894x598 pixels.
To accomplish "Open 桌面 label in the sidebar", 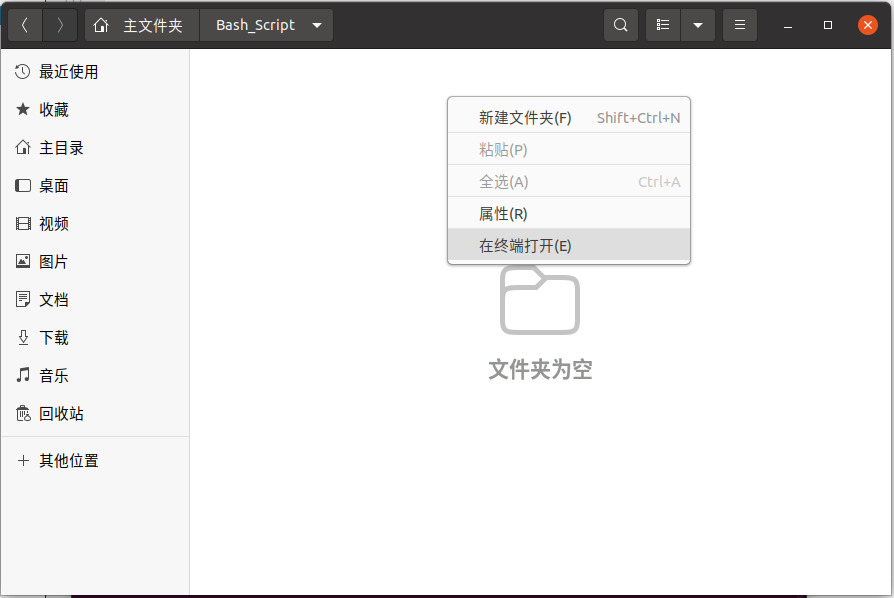I will 54,186.
